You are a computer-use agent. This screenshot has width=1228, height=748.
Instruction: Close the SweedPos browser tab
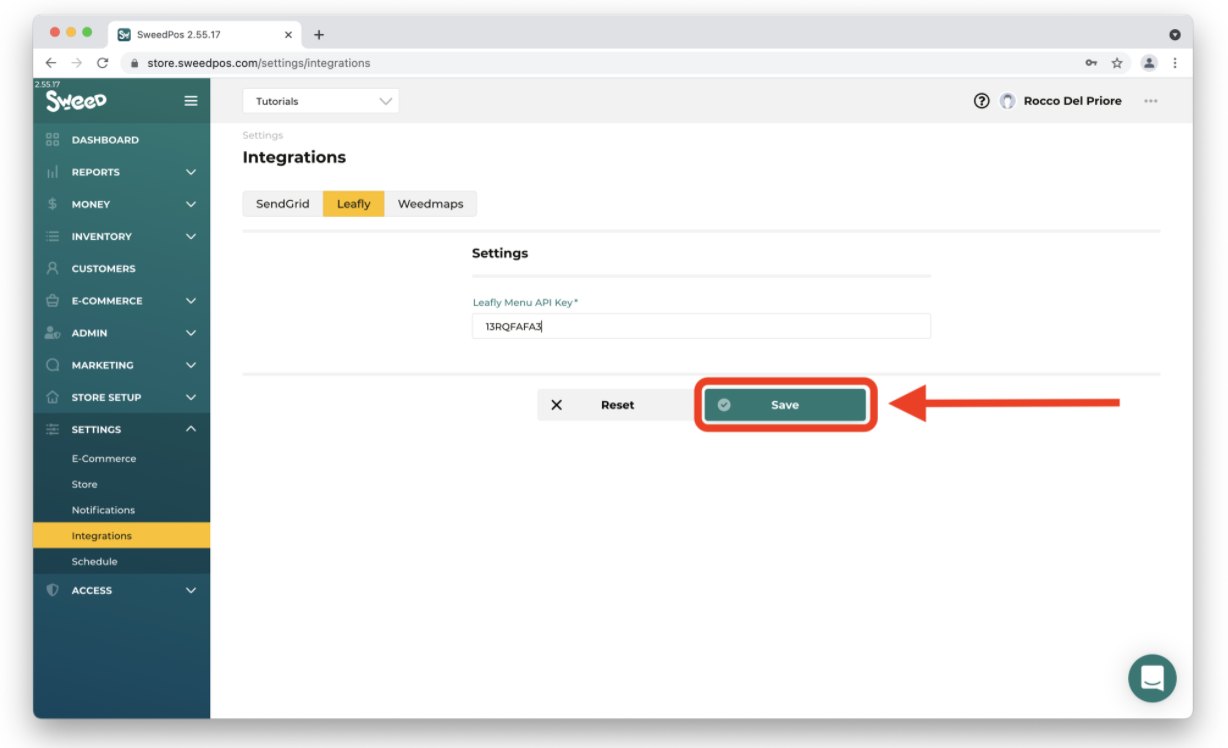[288, 35]
